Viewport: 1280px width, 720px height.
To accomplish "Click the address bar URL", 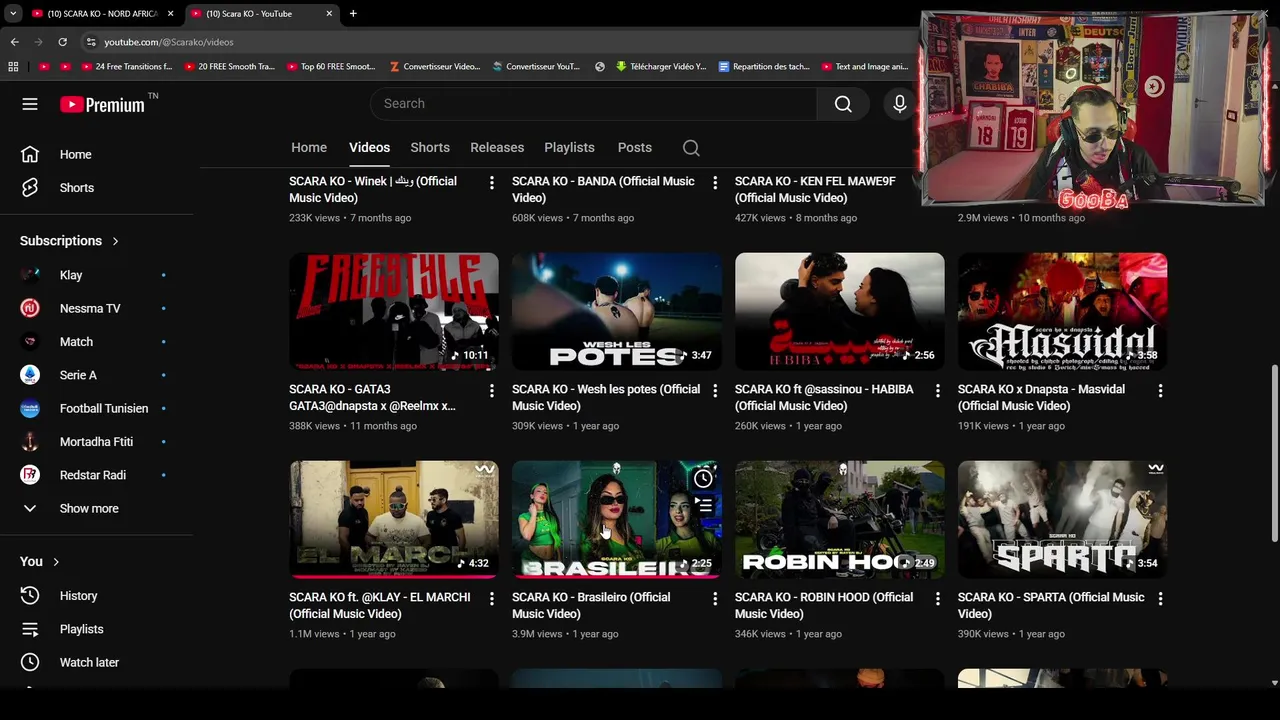I will tap(169, 42).
